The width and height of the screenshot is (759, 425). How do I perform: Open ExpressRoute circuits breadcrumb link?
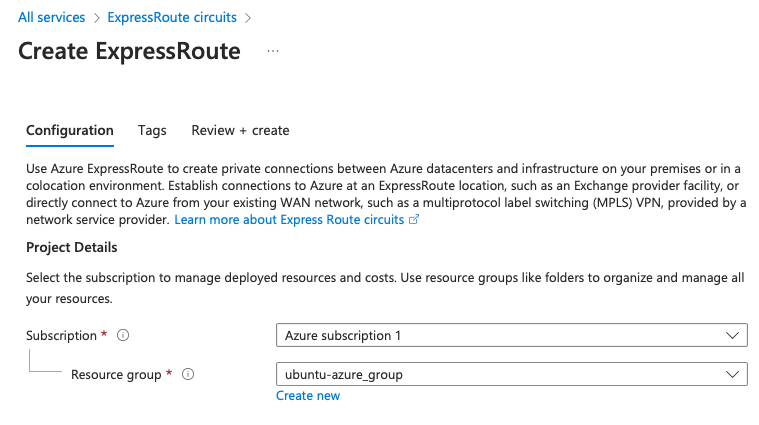point(172,17)
